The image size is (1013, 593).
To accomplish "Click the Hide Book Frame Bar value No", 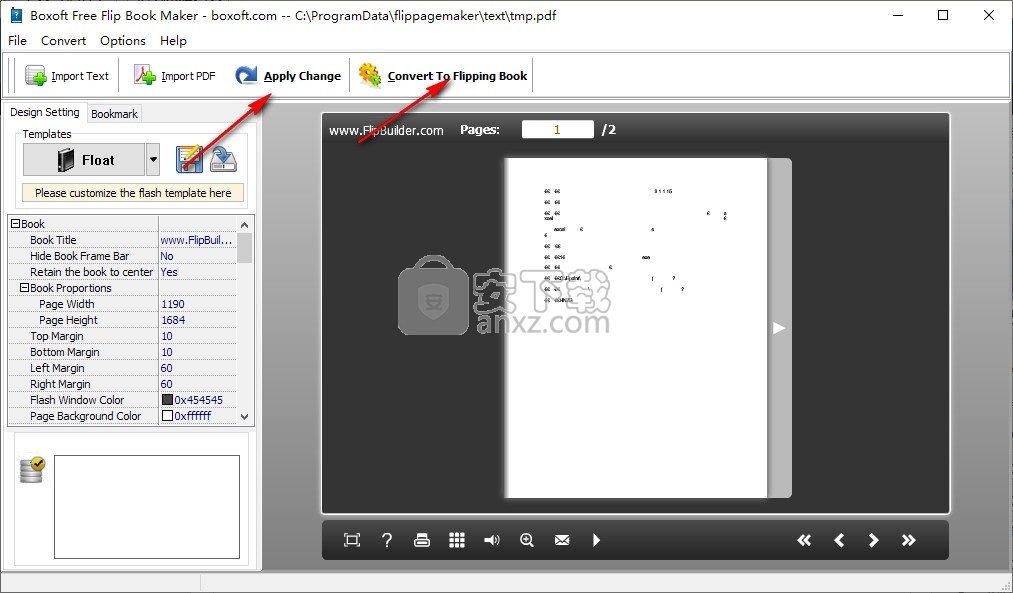I will (197, 256).
